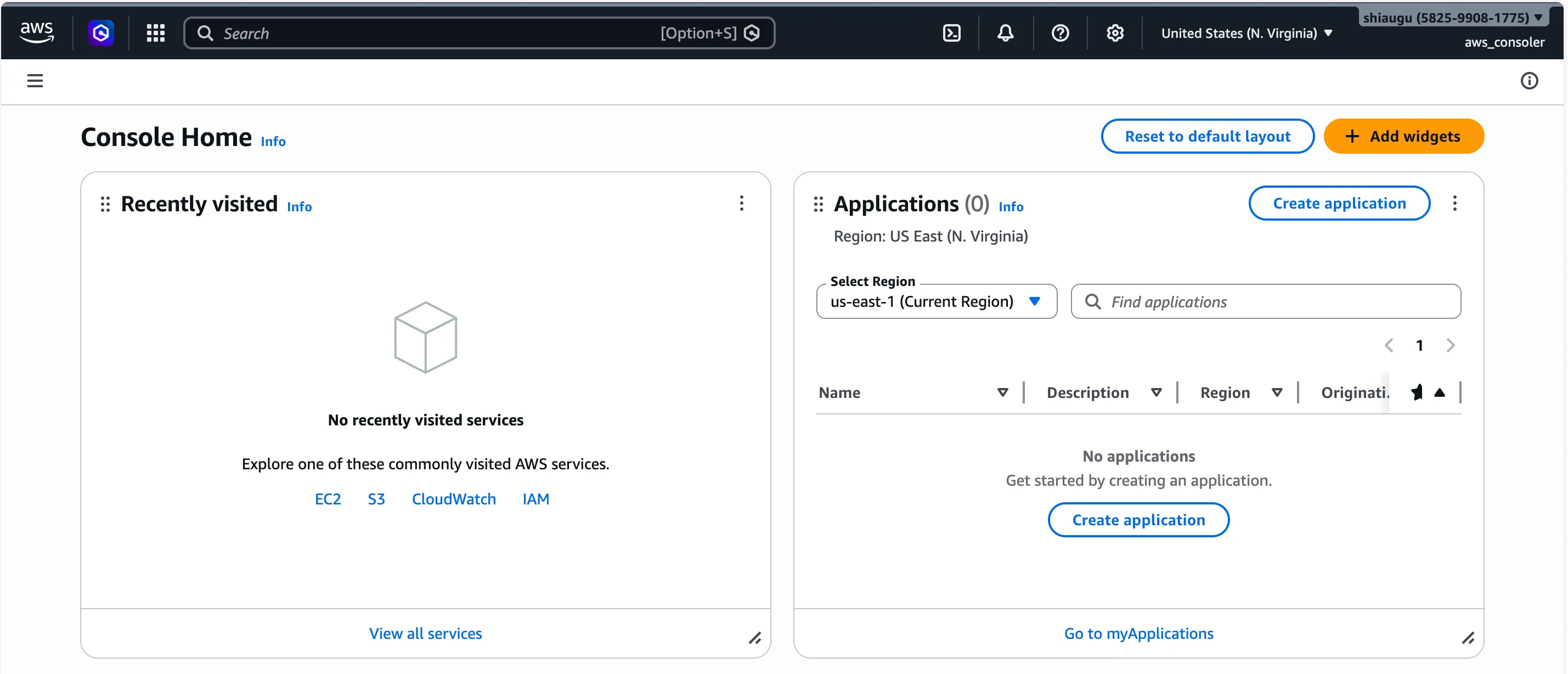Open Info link beside Applications
This screenshot has height=674, width=1568.
tap(1011, 207)
